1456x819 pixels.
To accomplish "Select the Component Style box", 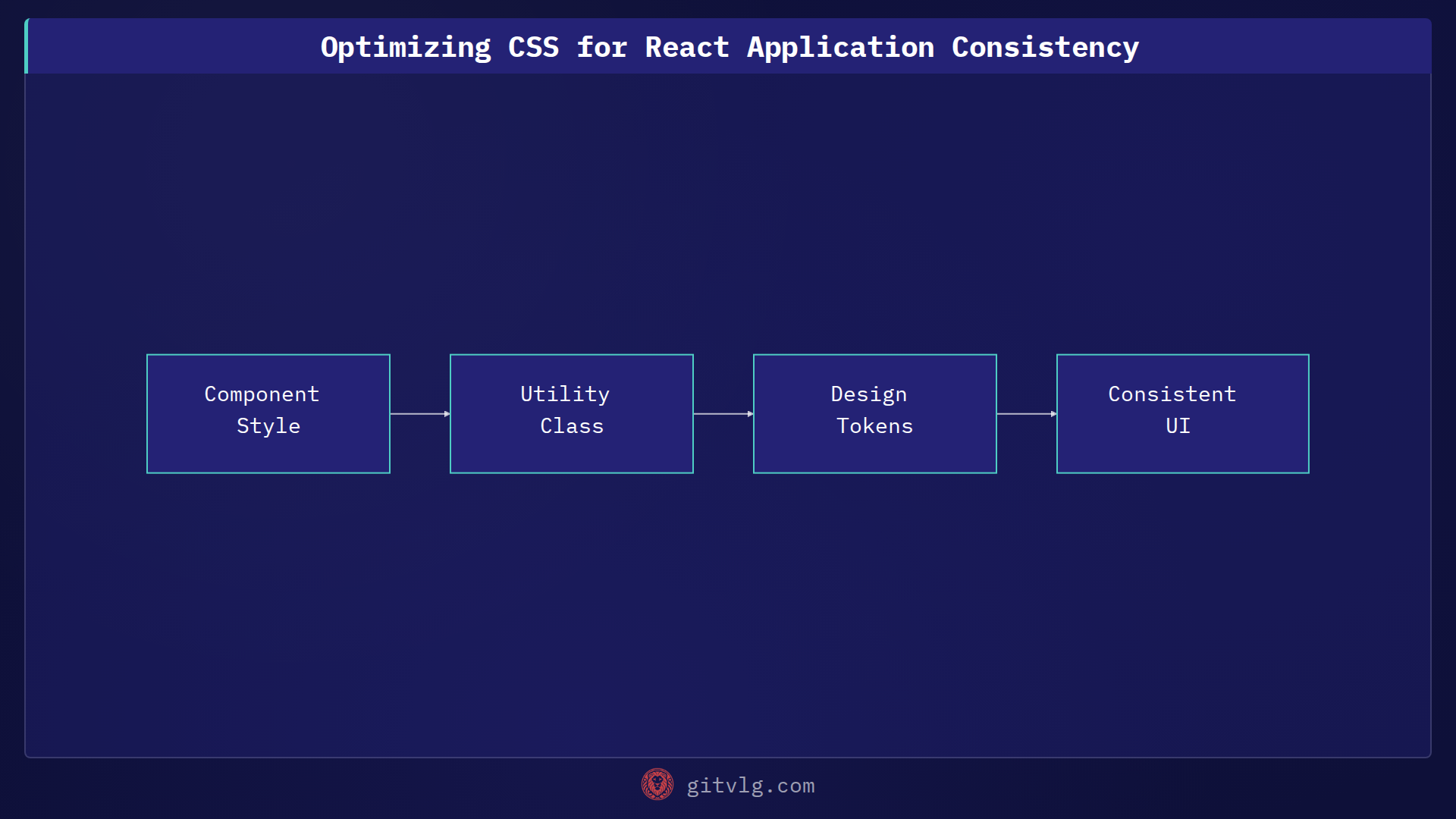I will tap(268, 414).
